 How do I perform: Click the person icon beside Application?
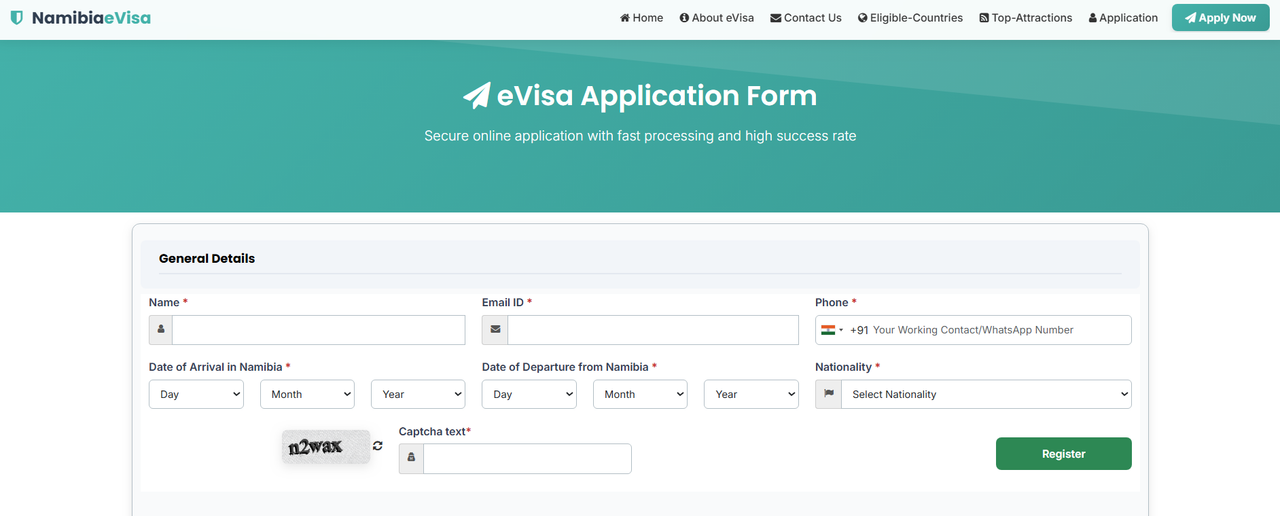[x=1093, y=18]
